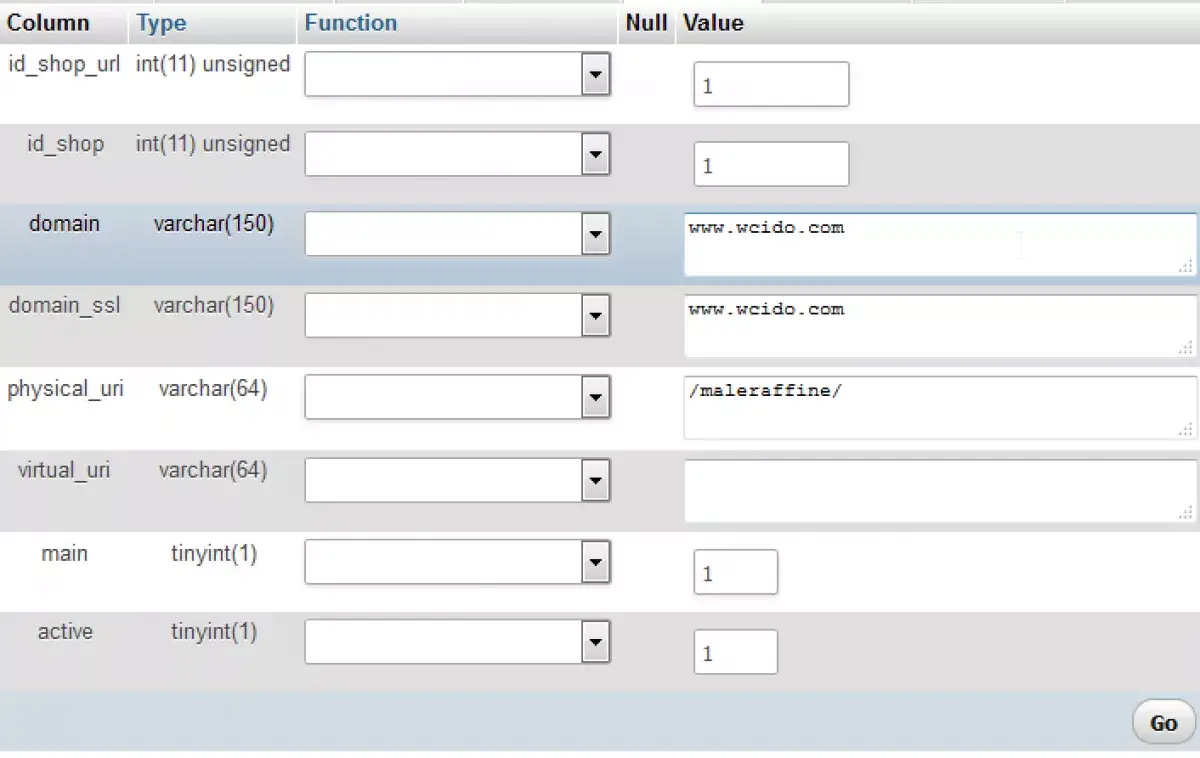Click the Function column header link

351,23
